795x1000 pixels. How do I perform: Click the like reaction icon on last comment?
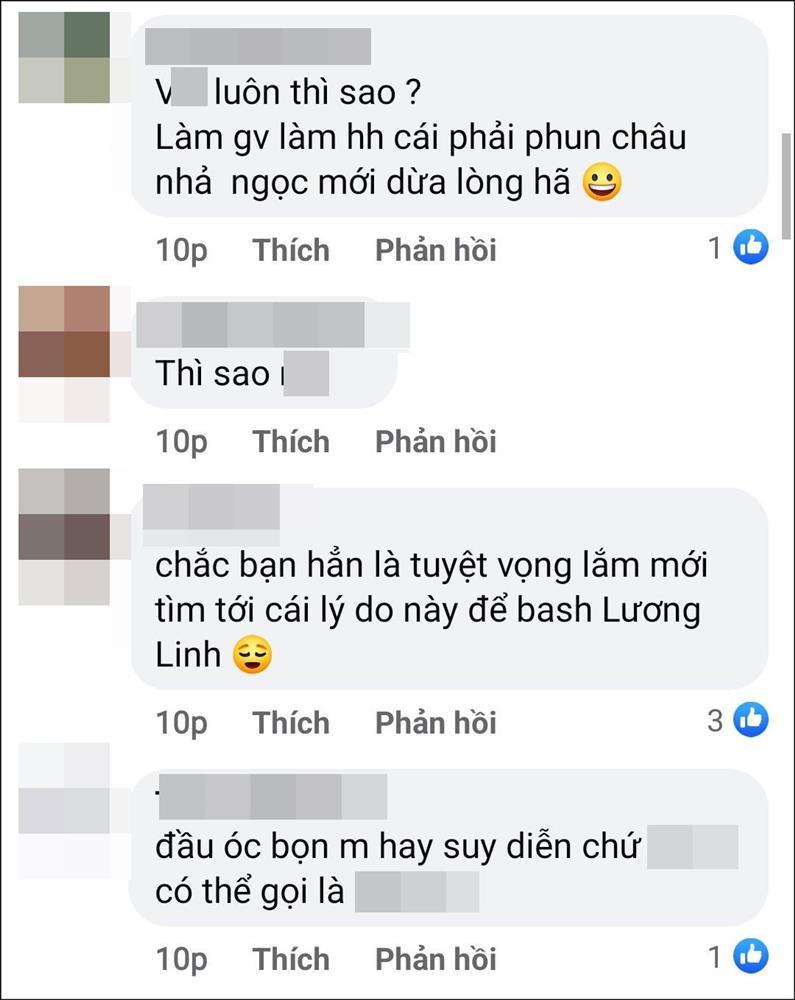[751, 956]
